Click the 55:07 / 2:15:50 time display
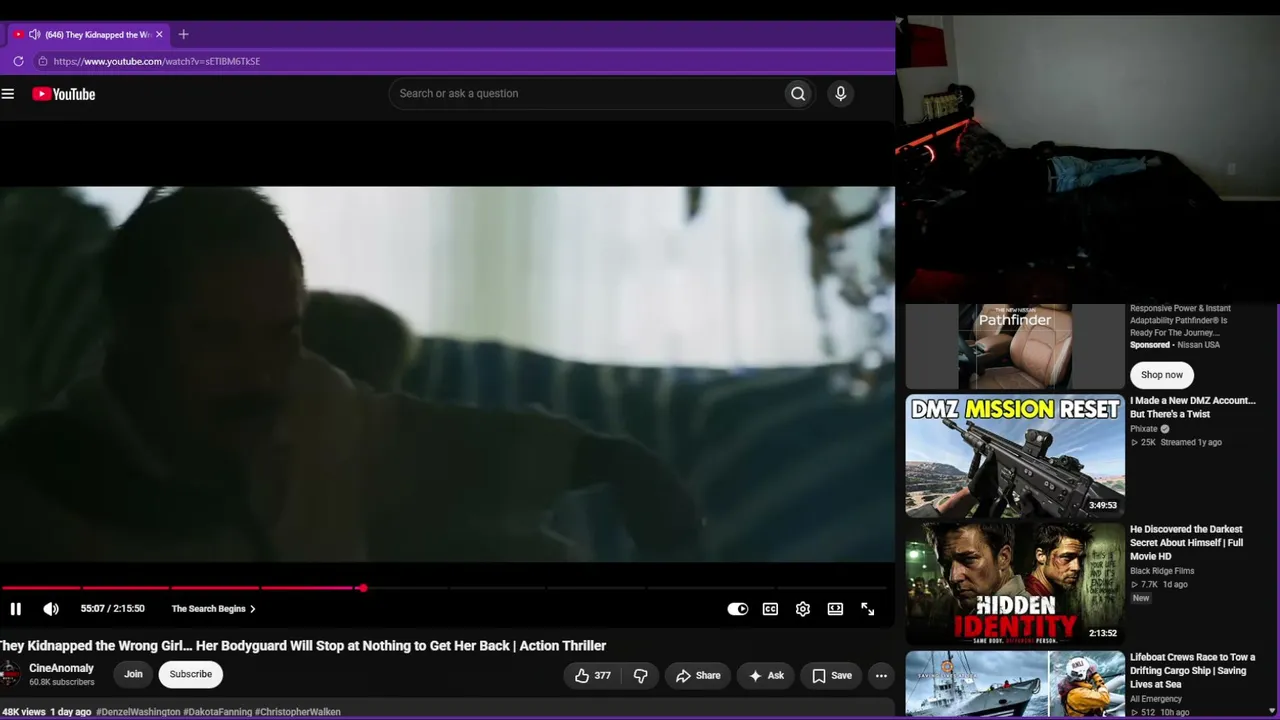 [x=113, y=609]
